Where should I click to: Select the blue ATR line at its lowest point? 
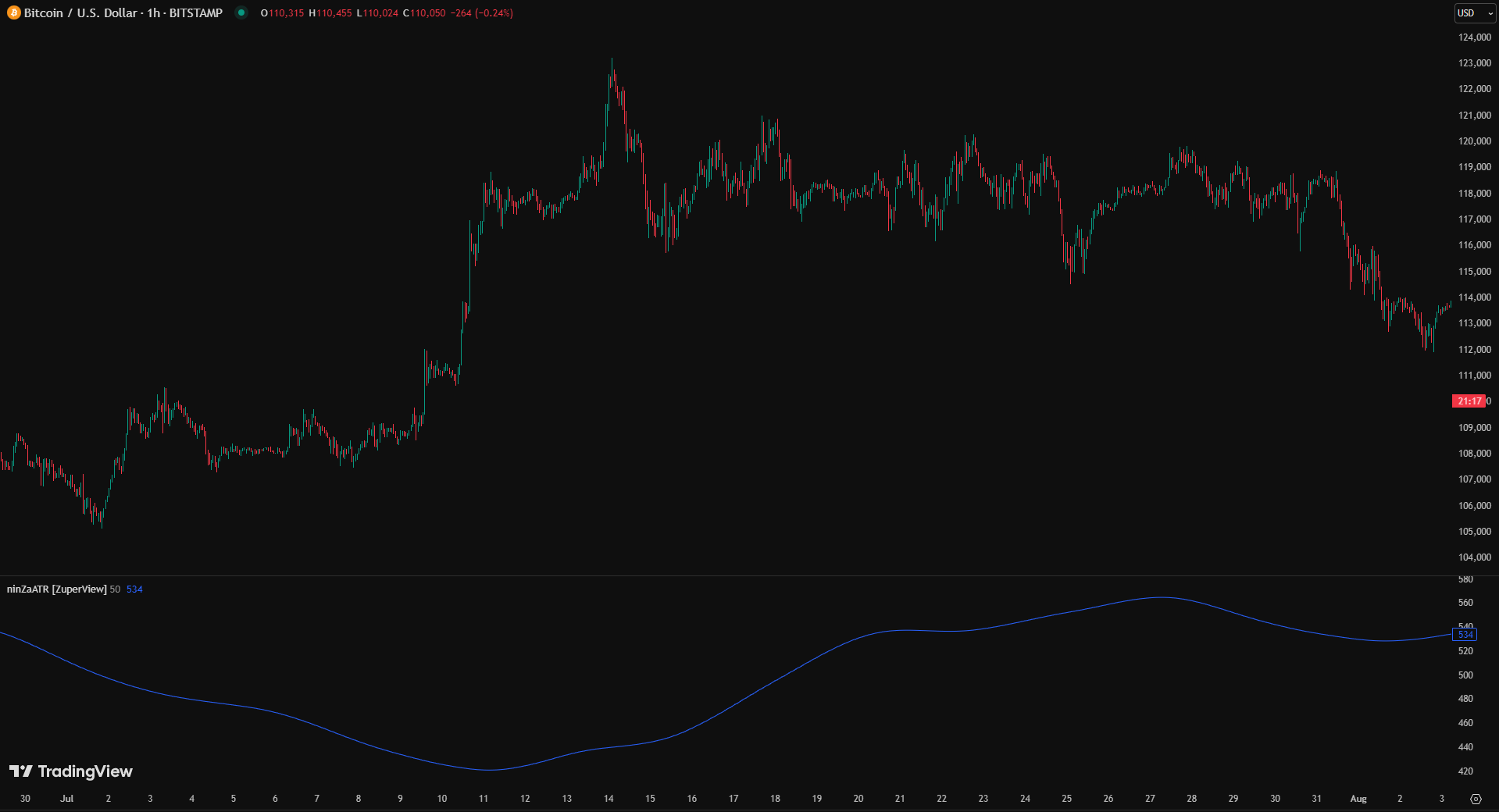click(488, 770)
